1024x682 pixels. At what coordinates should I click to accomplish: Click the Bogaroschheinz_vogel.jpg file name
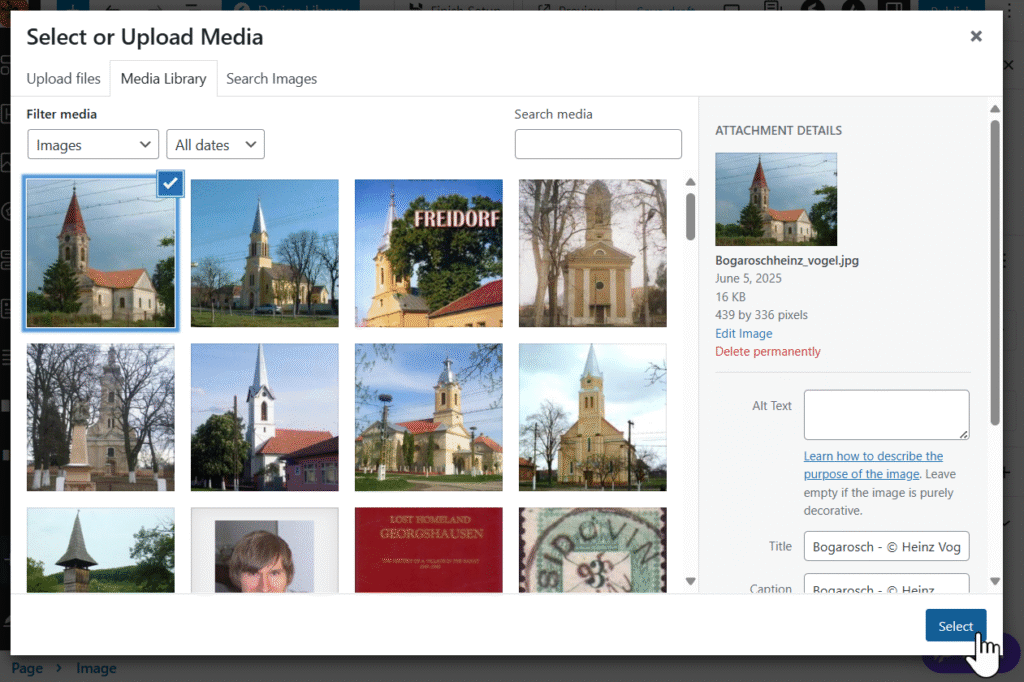point(786,260)
